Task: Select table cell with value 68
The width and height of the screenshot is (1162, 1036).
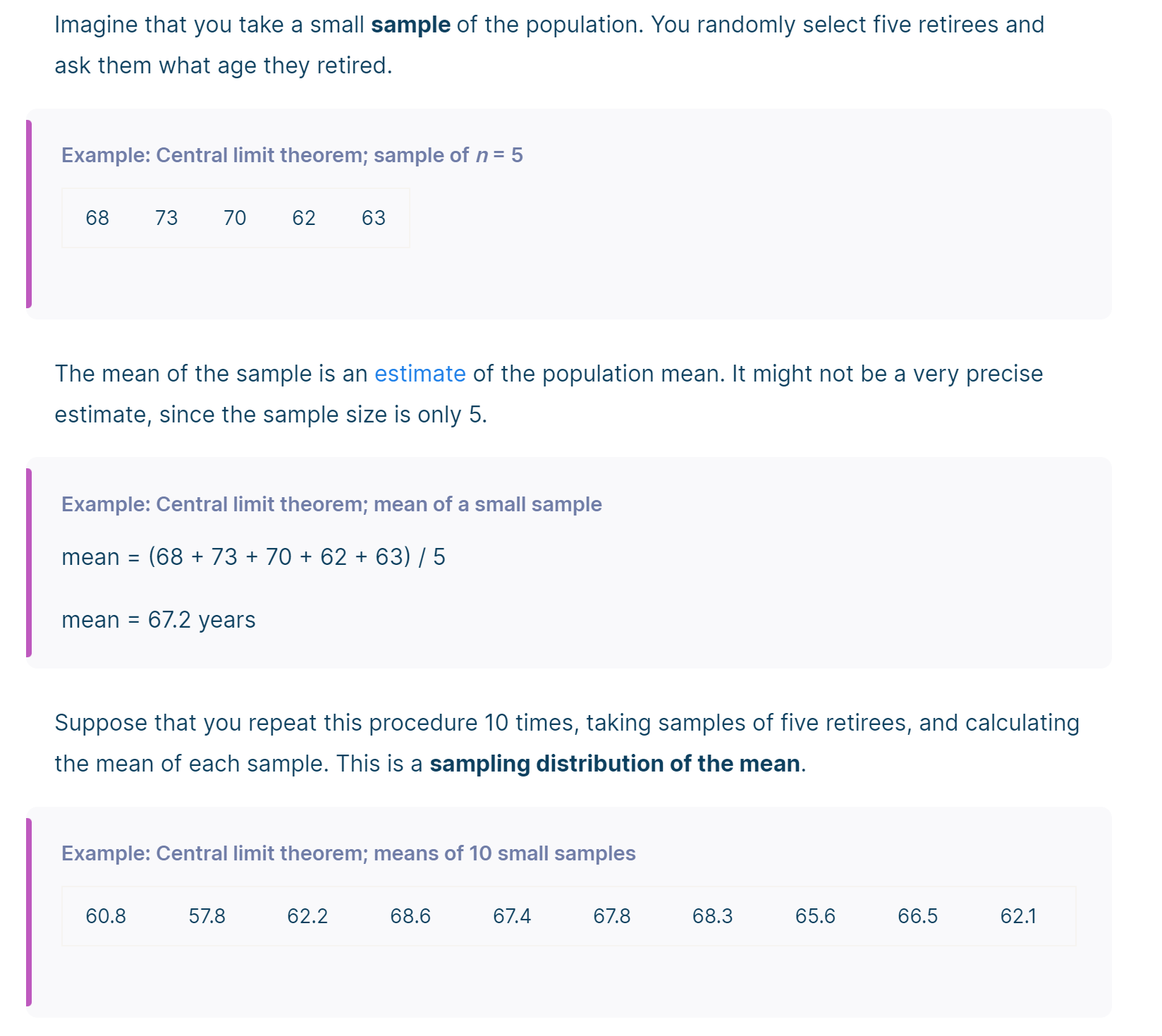Action: pos(97,218)
